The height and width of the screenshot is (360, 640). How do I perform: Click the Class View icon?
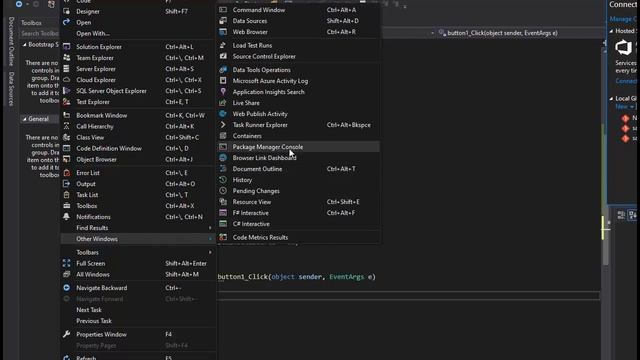pos(67,137)
